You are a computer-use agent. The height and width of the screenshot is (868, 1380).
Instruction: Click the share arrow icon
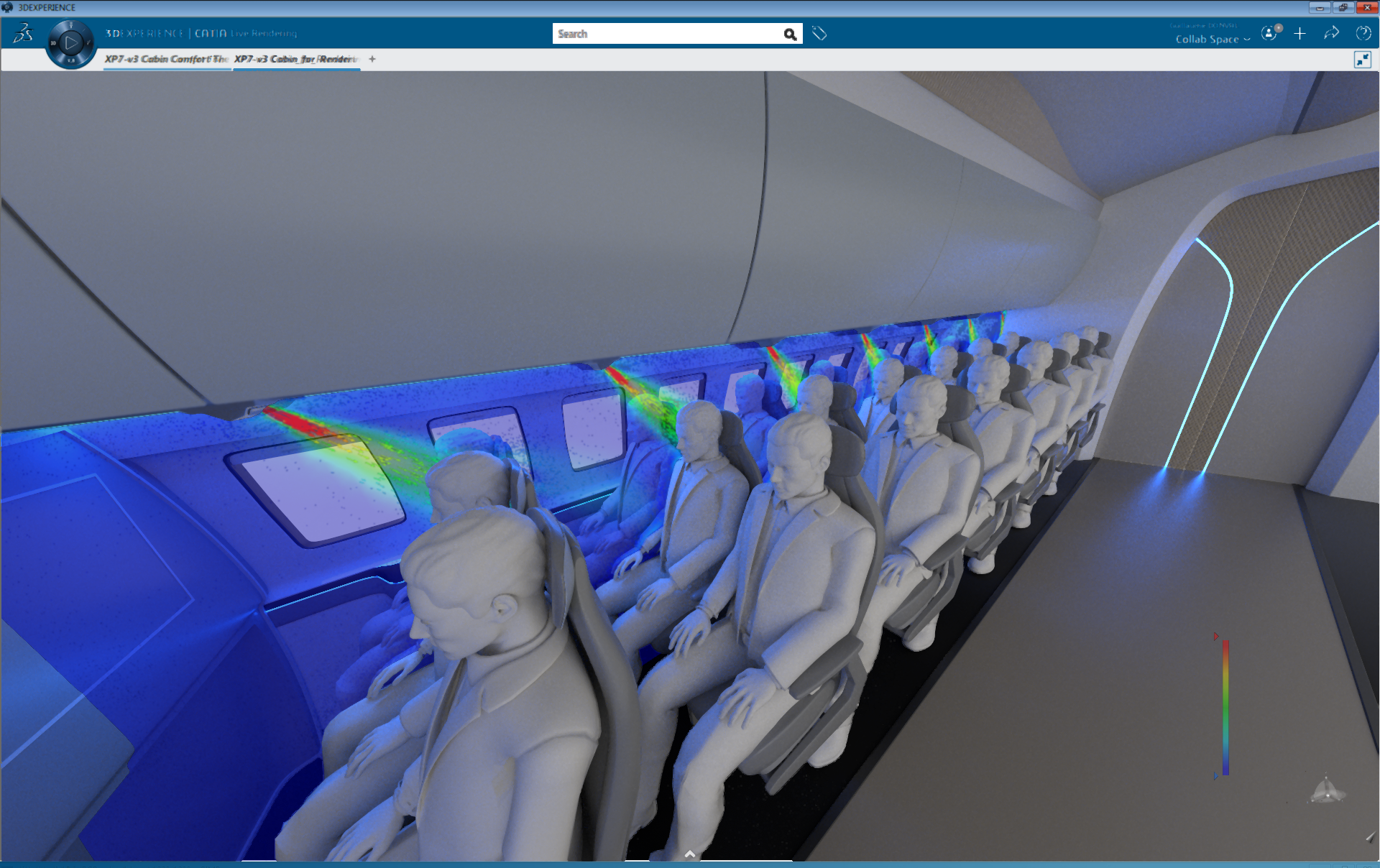[1331, 33]
